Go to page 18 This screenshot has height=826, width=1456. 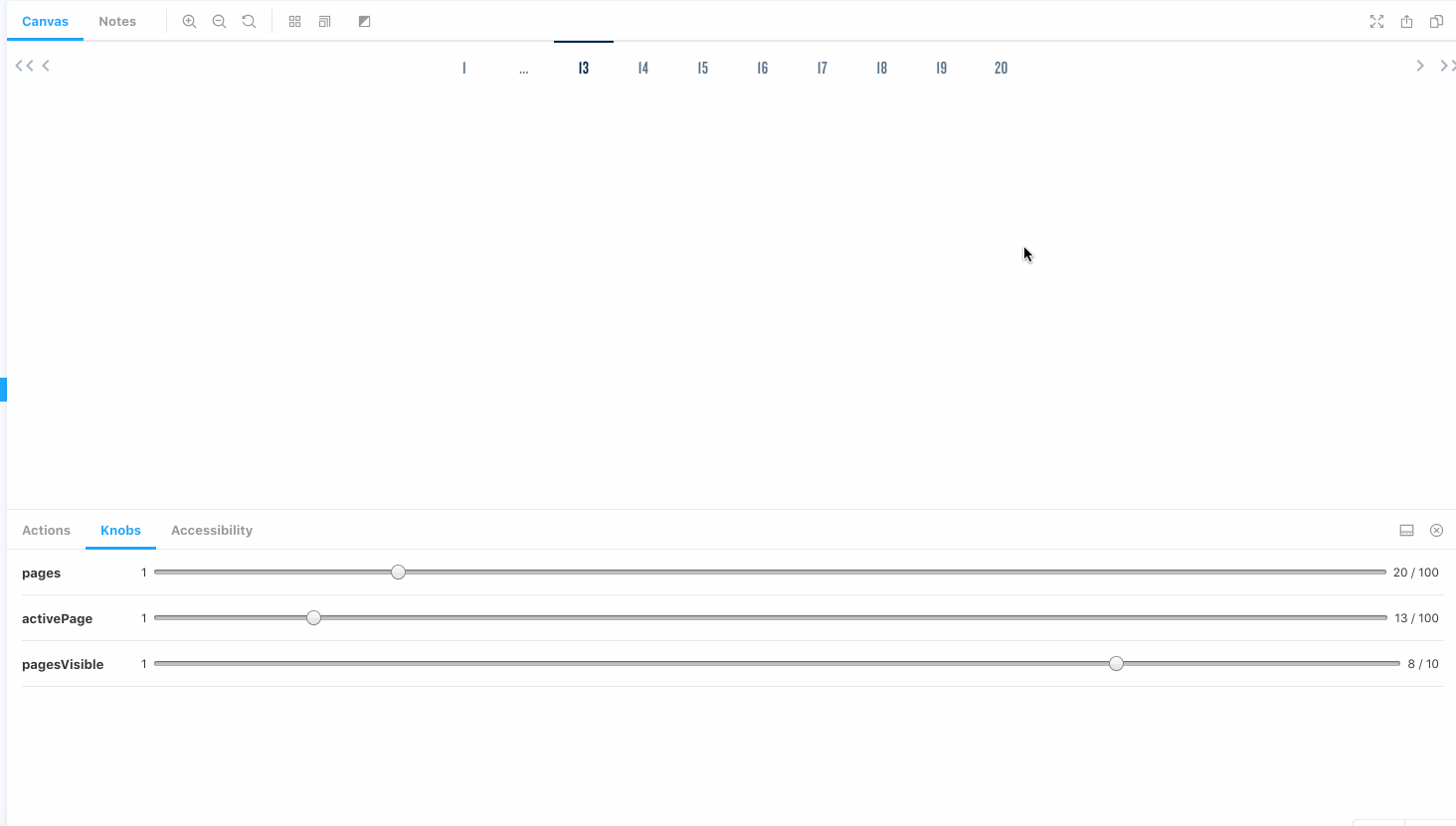(x=882, y=68)
